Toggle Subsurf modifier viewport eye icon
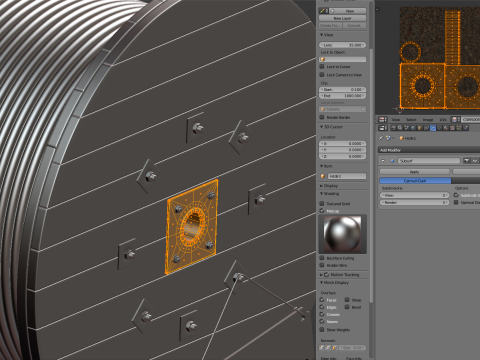Image resolution: width=480 pixels, height=360 pixels. 475,161
